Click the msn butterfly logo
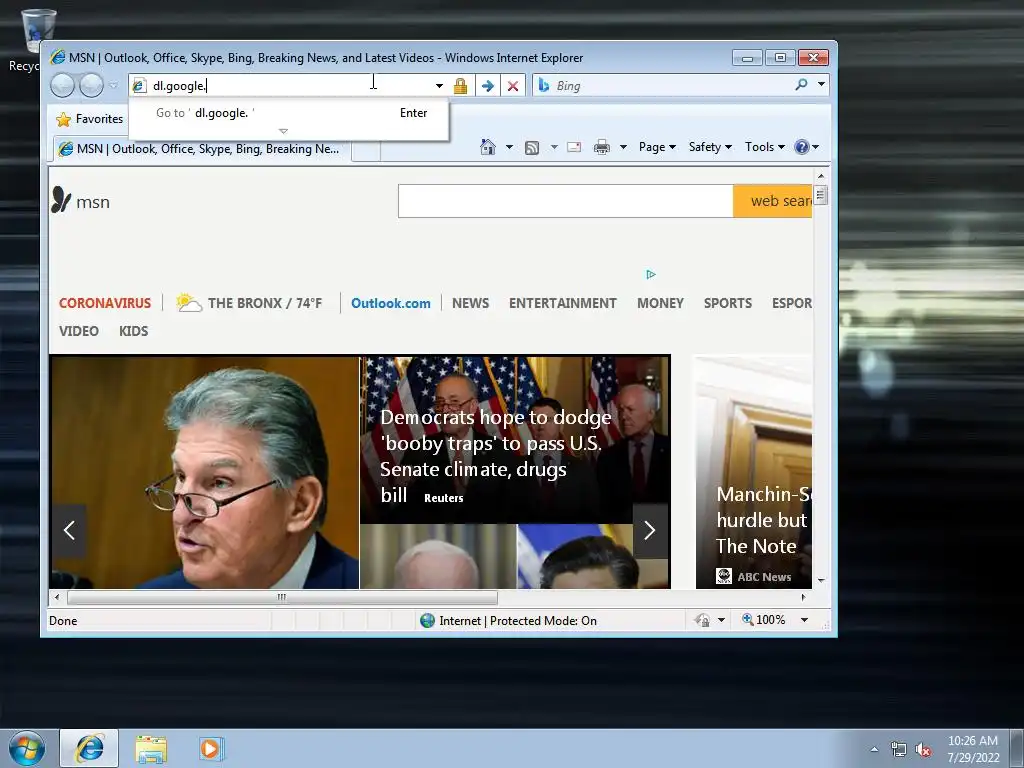This screenshot has width=1024, height=768. (x=80, y=200)
